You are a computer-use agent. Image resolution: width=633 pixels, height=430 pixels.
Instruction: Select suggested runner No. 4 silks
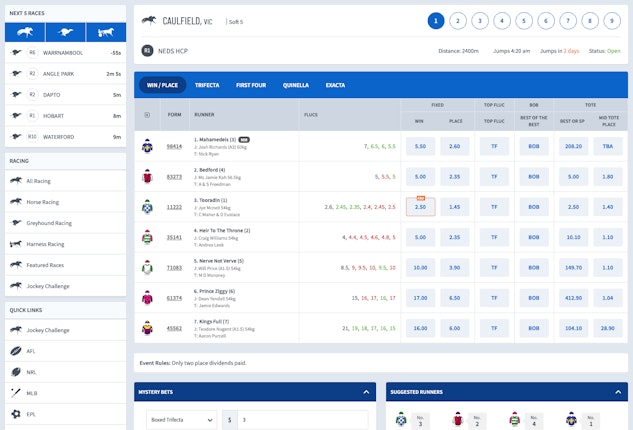click(515, 420)
